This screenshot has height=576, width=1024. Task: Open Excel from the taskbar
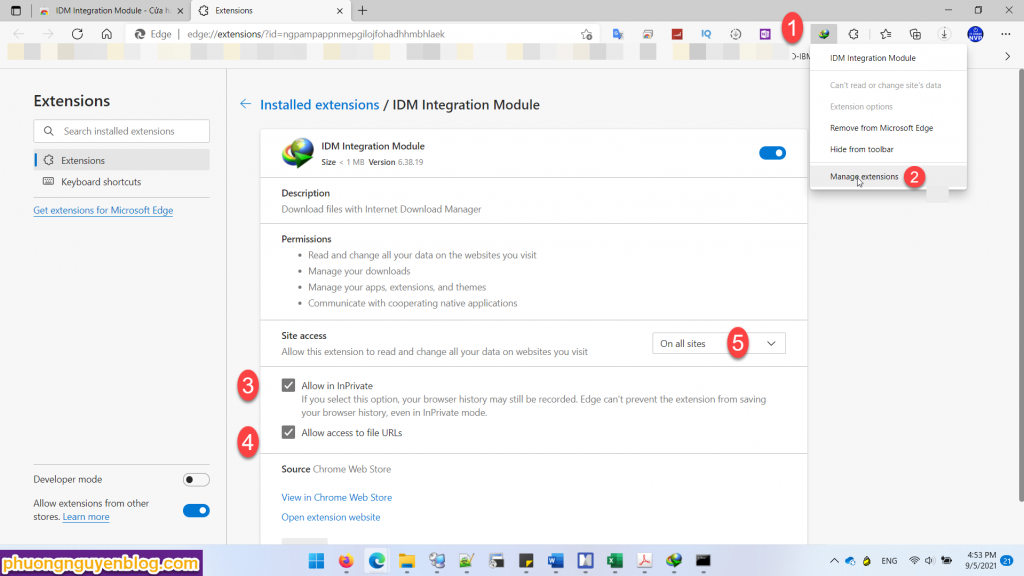[615, 561]
